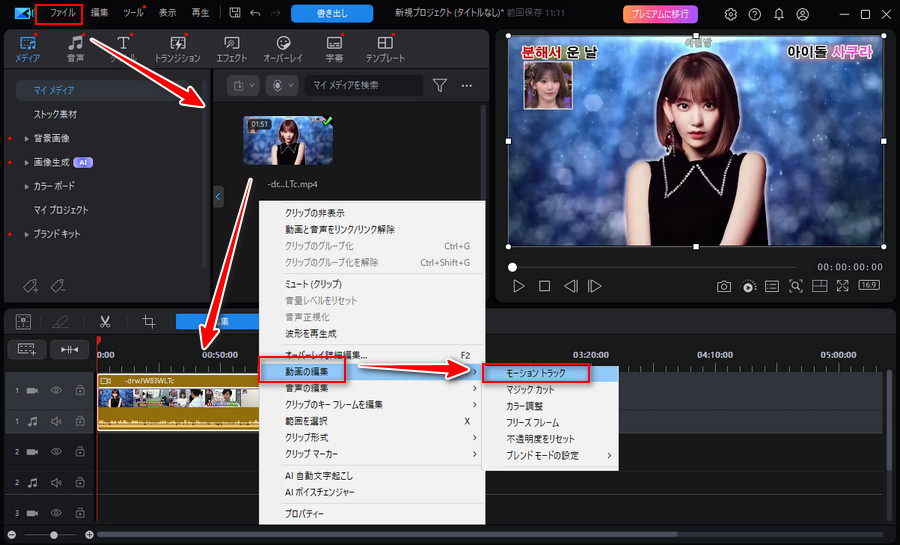This screenshot has width=900, height=545.
Task: Expand the 背景画像 tree item
Action: pyautogui.click(x=27, y=138)
